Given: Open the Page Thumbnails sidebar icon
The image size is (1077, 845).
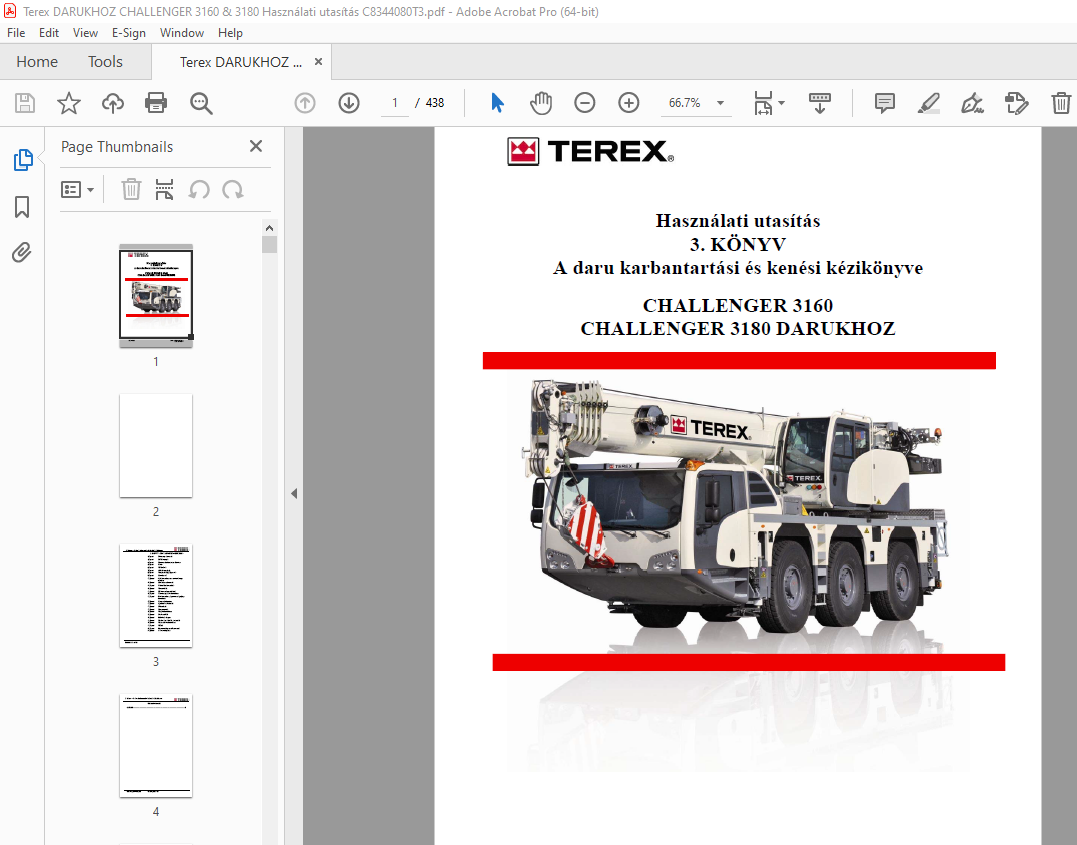Looking at the screenshot, I should (23, 160).
